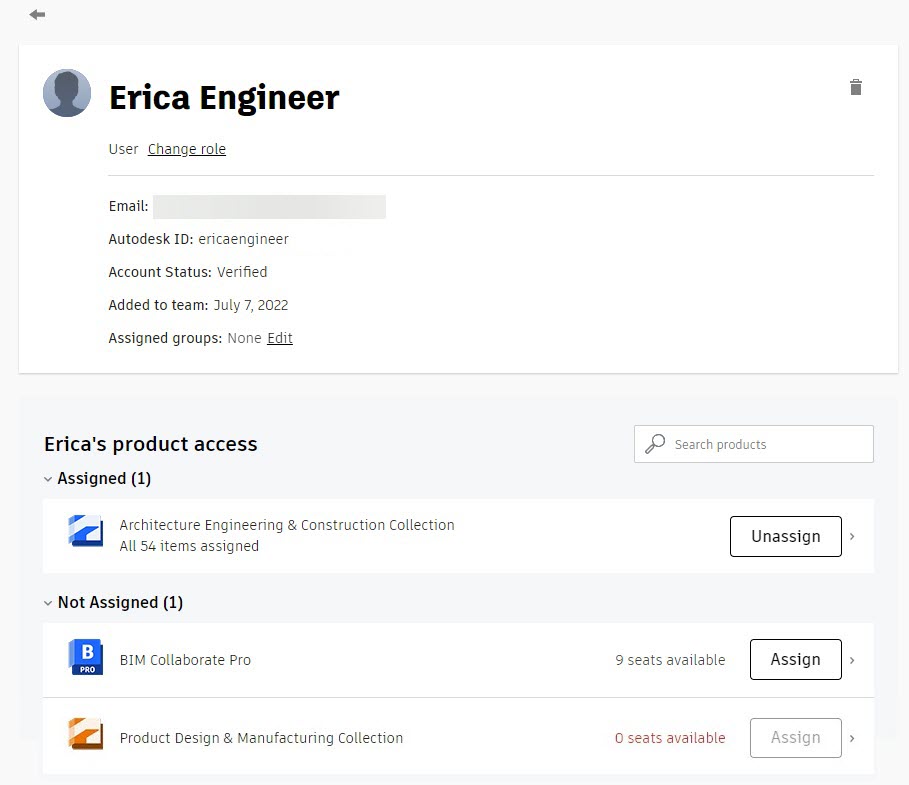The width and height of the screenshot is (909, 785).
Task: Click the BIM Collaborate Pro product name
Action: [x=186, y=660]
